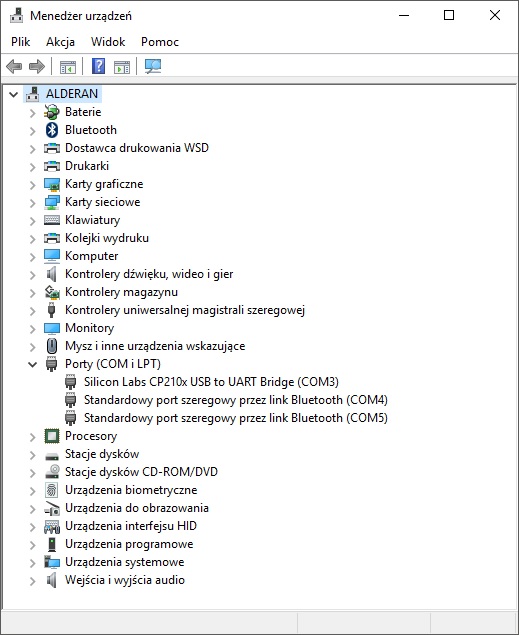Open the Widok menu
The height and width of the screenshot is (635, 519).
(x=108, y=42)
